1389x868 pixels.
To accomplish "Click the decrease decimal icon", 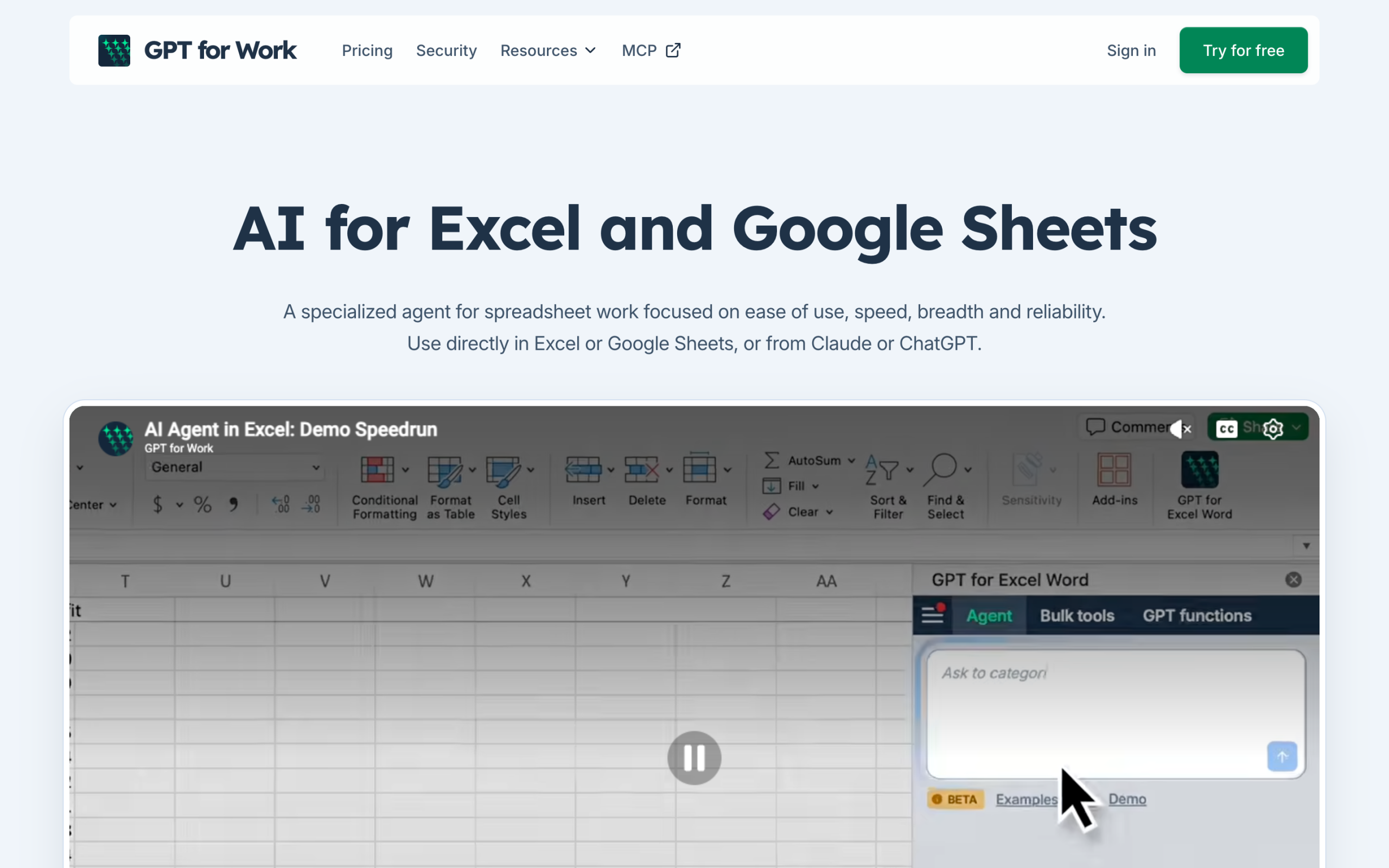I will (311, 505).
